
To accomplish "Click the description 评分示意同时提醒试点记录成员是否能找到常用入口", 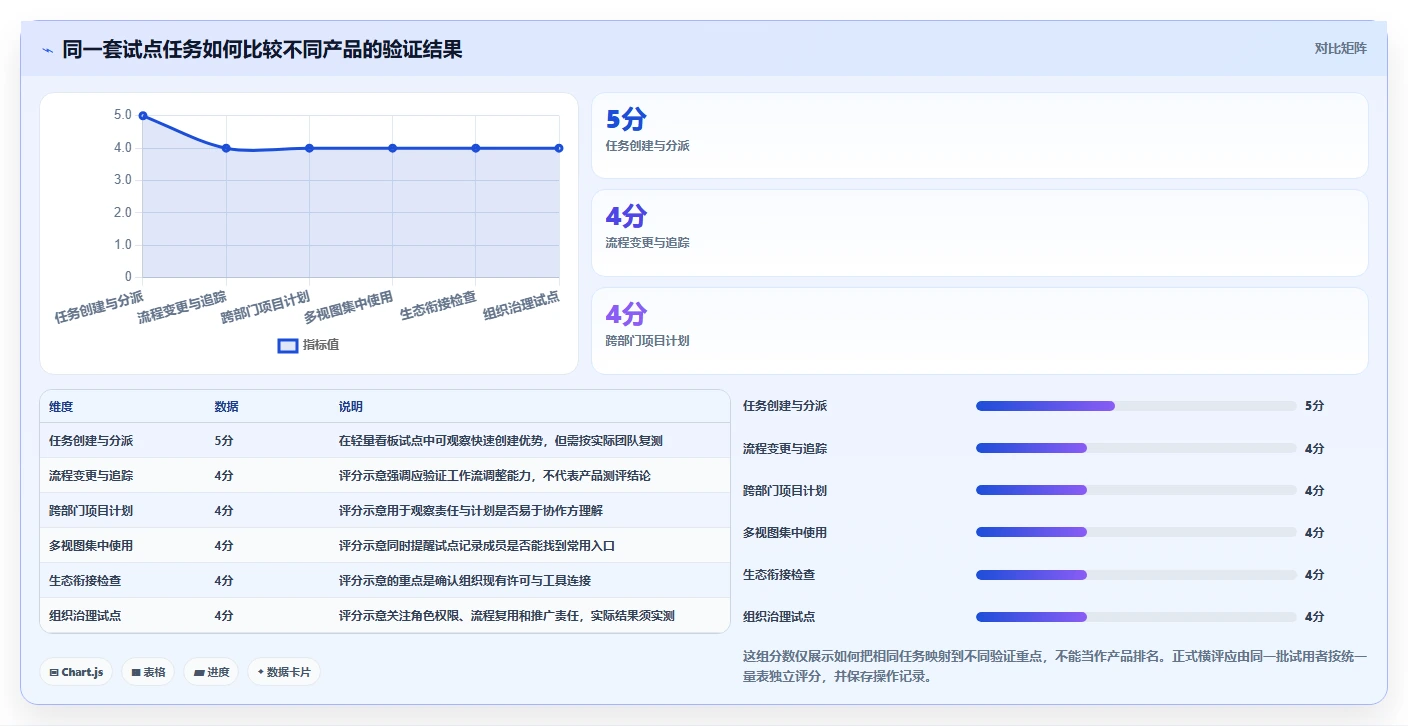I will pyautogui.click(x=477, y=545).
